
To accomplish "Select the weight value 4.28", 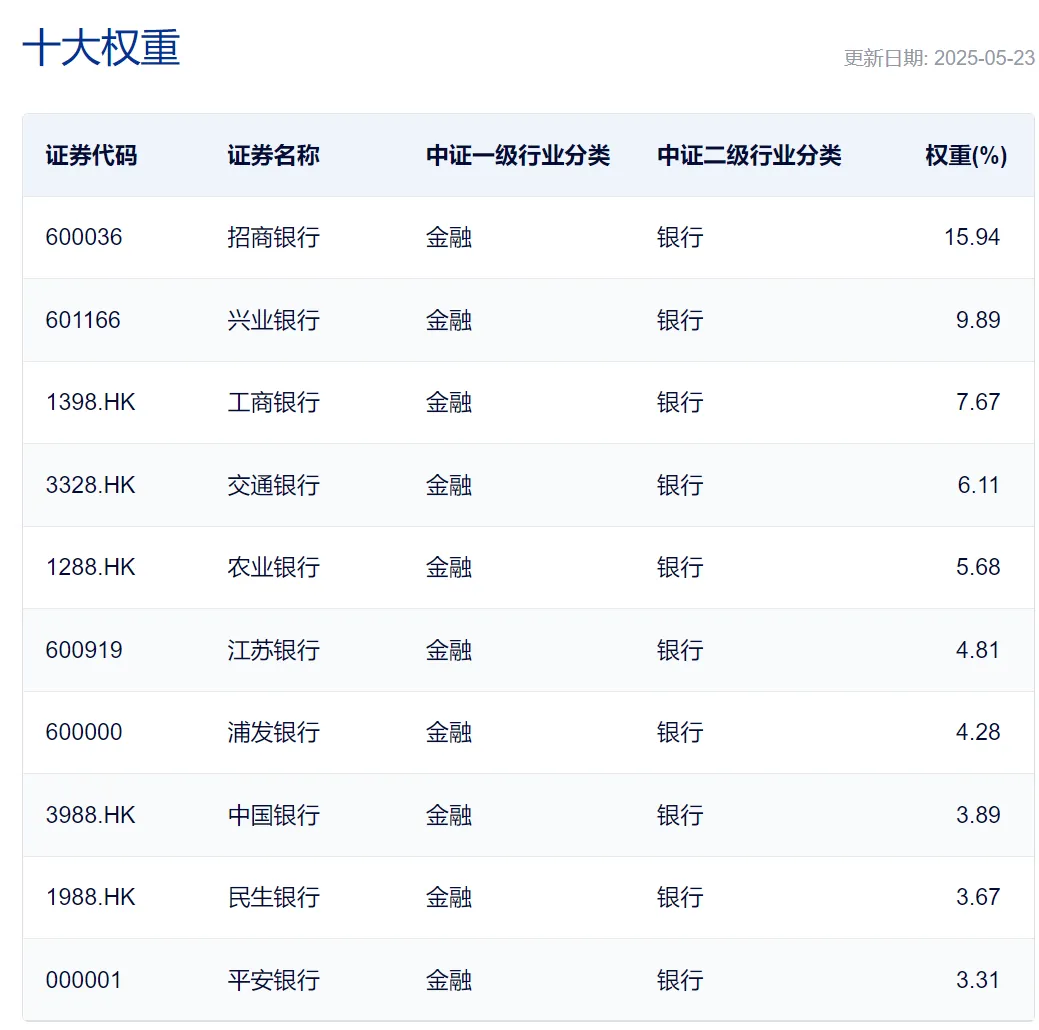I will [x=977, y=732].
